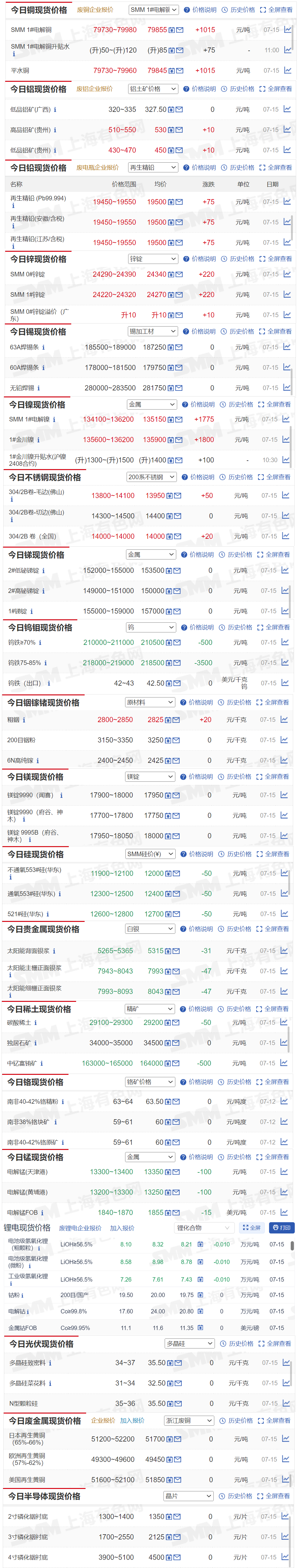Image resolution: width=298 pixels, height=1568 pixels.
Task: Show the info icon next to 太阳能背面银浆
Action: (x=54, y=951)
